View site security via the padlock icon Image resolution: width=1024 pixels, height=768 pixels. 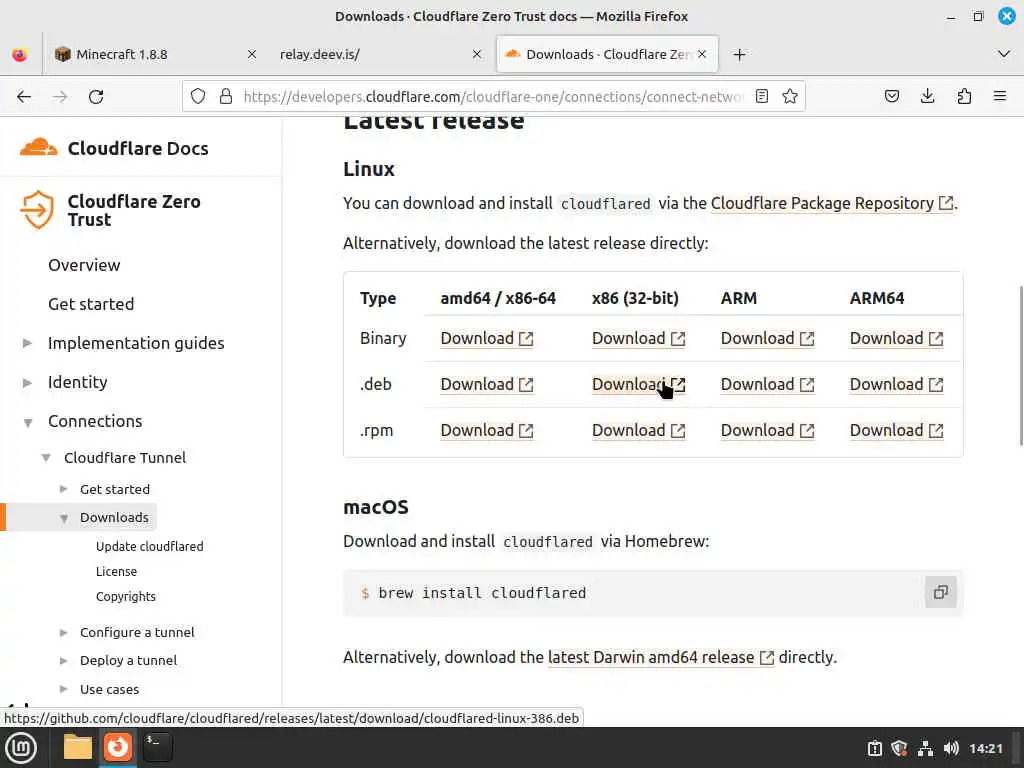[x=226, y=97]
